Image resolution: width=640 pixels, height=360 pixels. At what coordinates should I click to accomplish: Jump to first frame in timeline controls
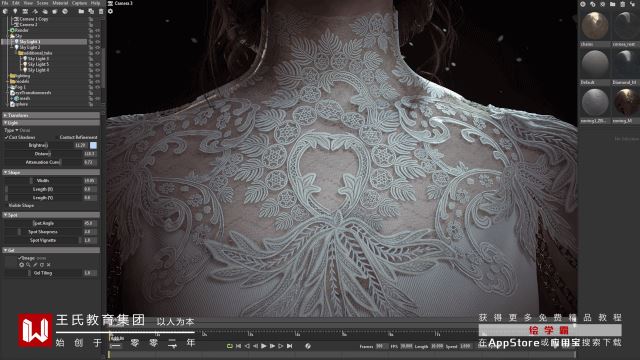pos(238,346)
